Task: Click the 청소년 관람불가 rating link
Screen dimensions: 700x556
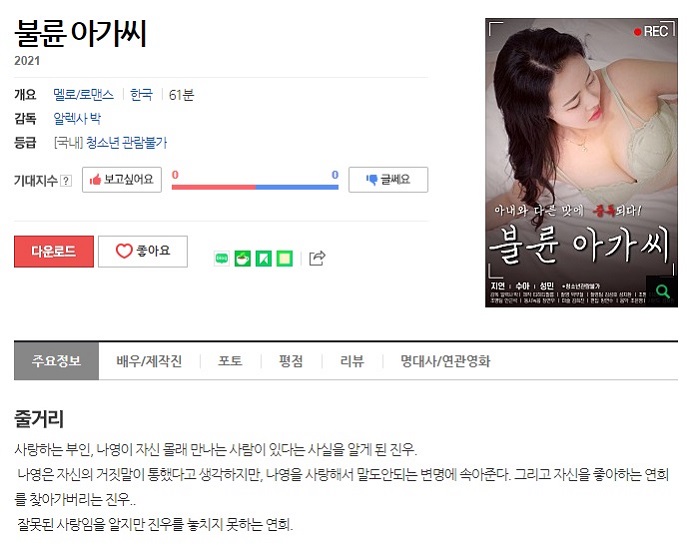Action: click(x=126, y=143)
